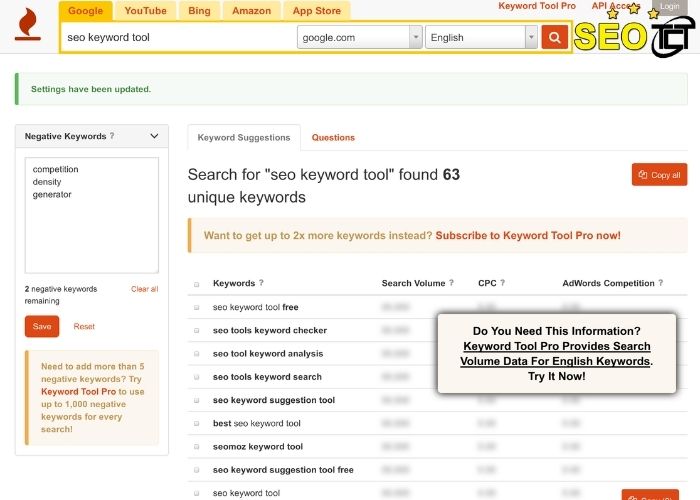This screenshot has height=500, width=700.
Task: Click the 'seo keyword tool free' keyword text
Action: click(255, 307)
